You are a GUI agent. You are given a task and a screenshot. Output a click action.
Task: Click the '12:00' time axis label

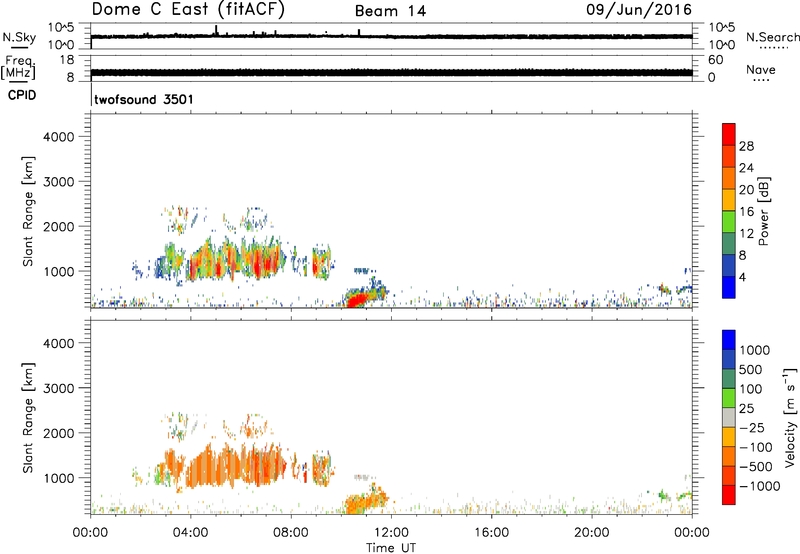(391, 533)
